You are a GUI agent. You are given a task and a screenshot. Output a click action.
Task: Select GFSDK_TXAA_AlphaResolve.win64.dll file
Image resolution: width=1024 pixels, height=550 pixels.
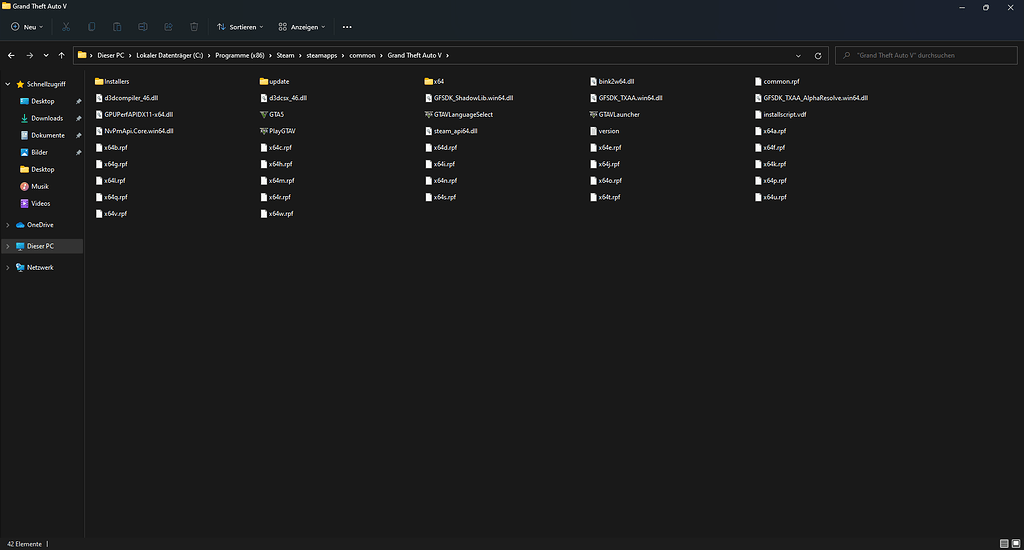pyautogui.click(x=811, y=98)
